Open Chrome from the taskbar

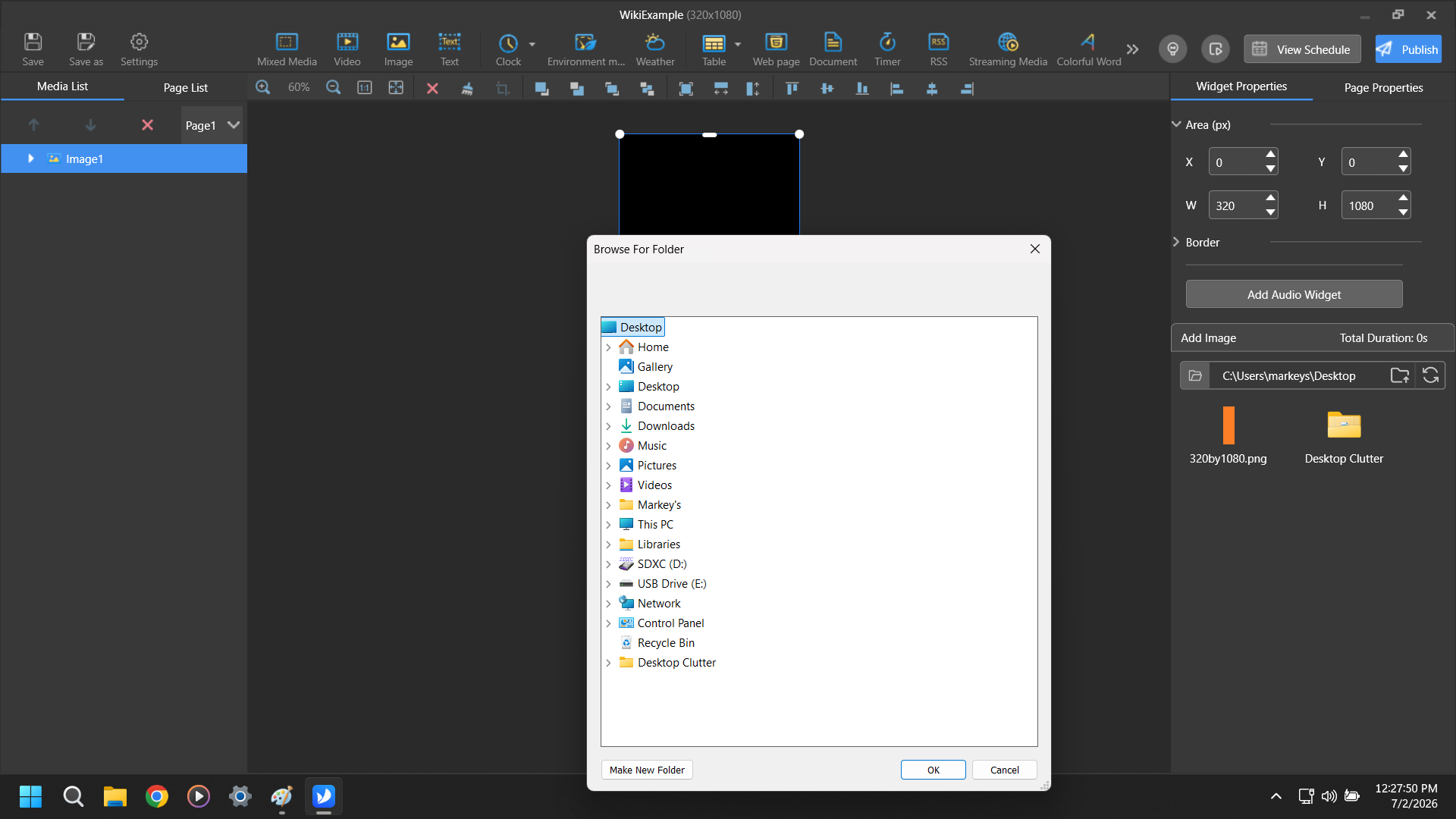click(157, 796)
